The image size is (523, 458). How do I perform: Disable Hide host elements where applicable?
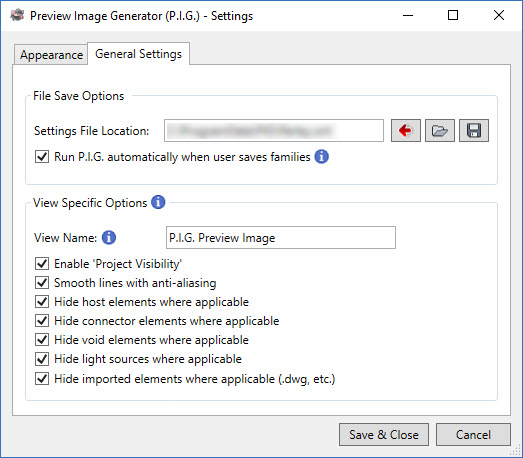click(x=42, y=302)
